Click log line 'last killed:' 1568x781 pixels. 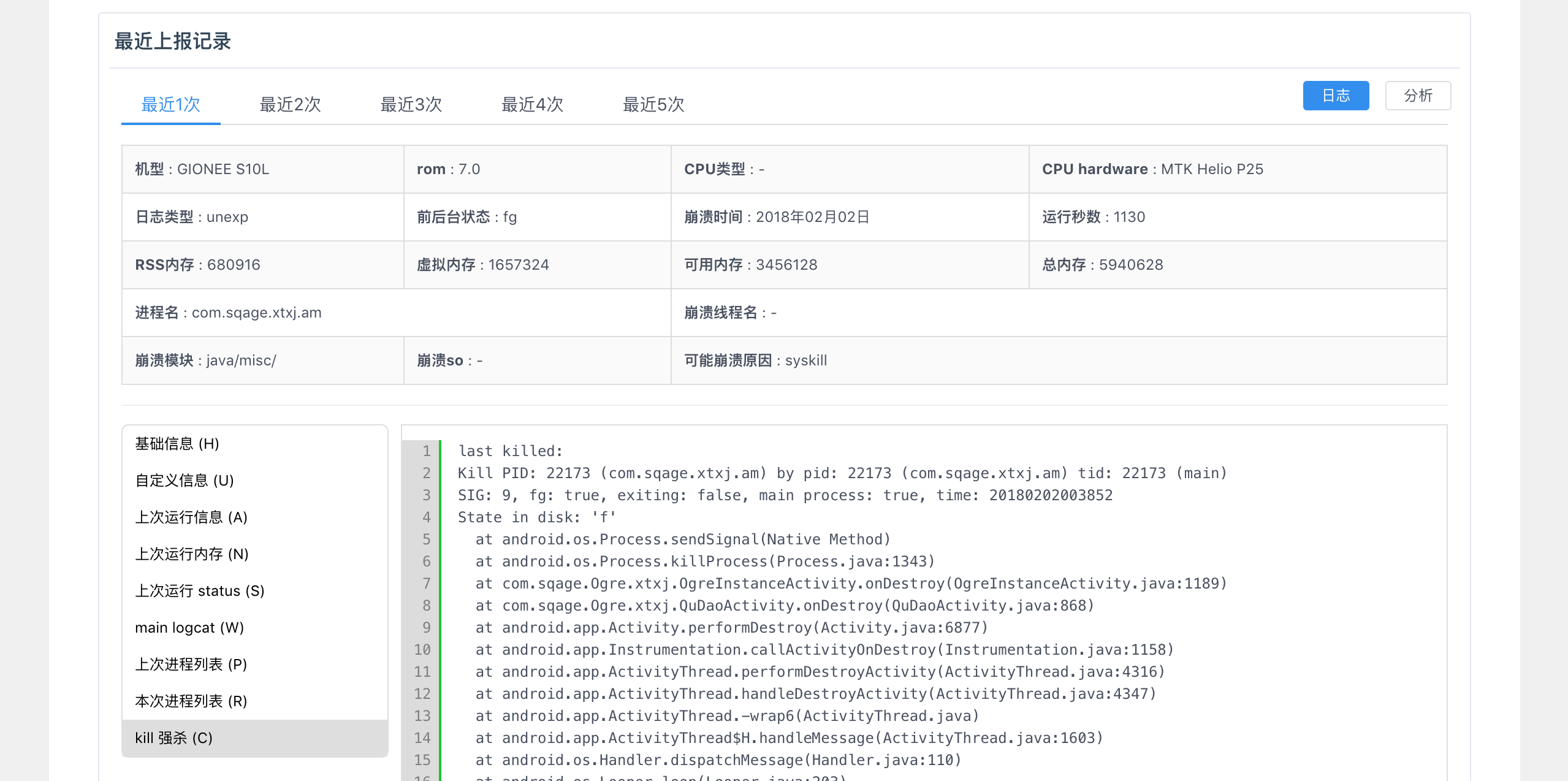[511, 451]
